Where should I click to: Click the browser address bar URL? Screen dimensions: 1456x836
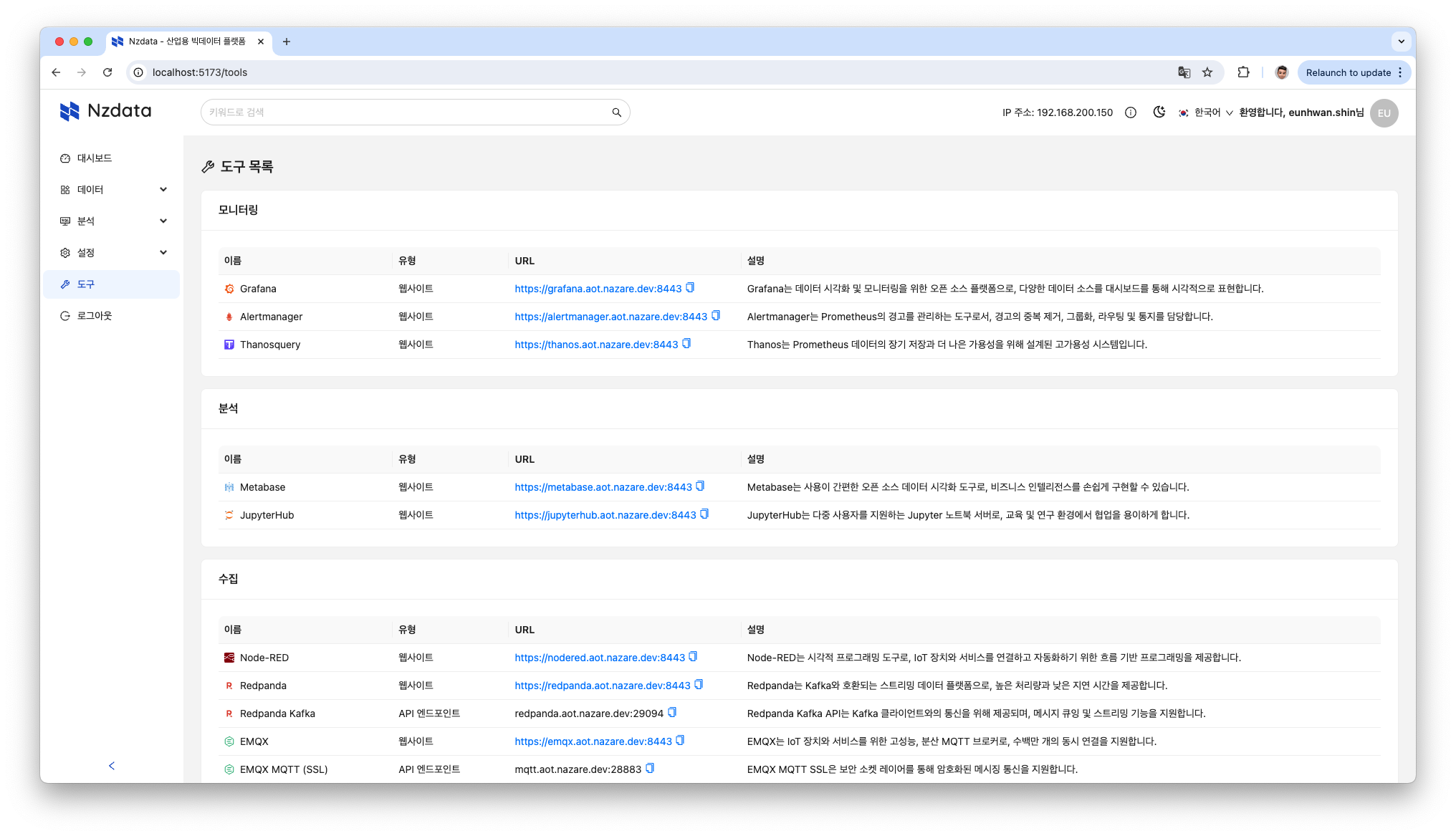200,72
